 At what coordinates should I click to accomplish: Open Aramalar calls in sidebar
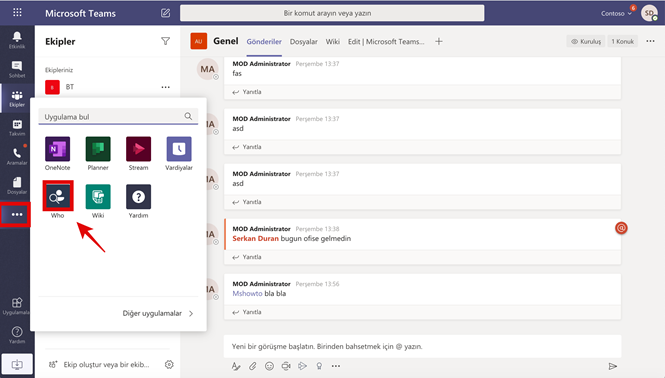point(17,156)
